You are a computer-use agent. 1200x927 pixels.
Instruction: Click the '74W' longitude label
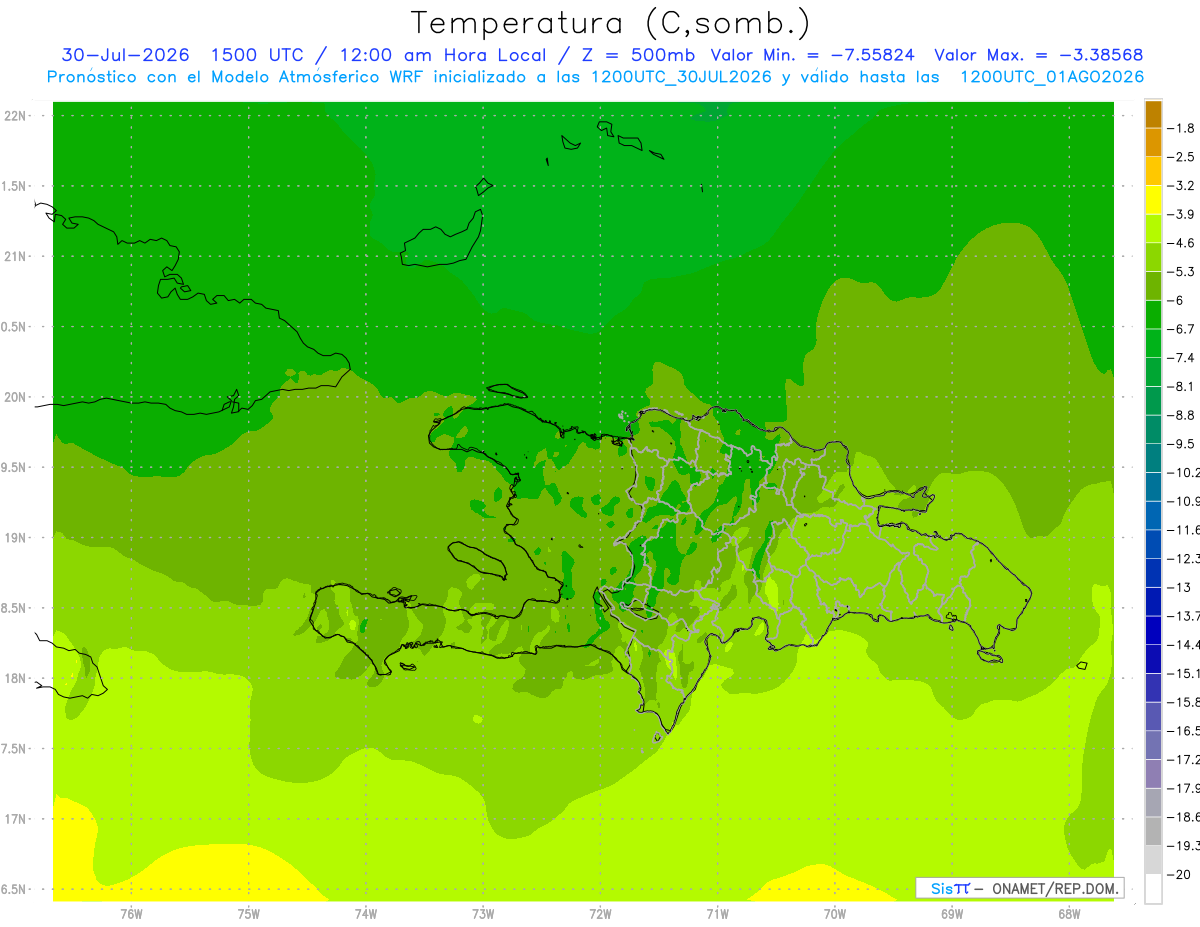(365, 913)
